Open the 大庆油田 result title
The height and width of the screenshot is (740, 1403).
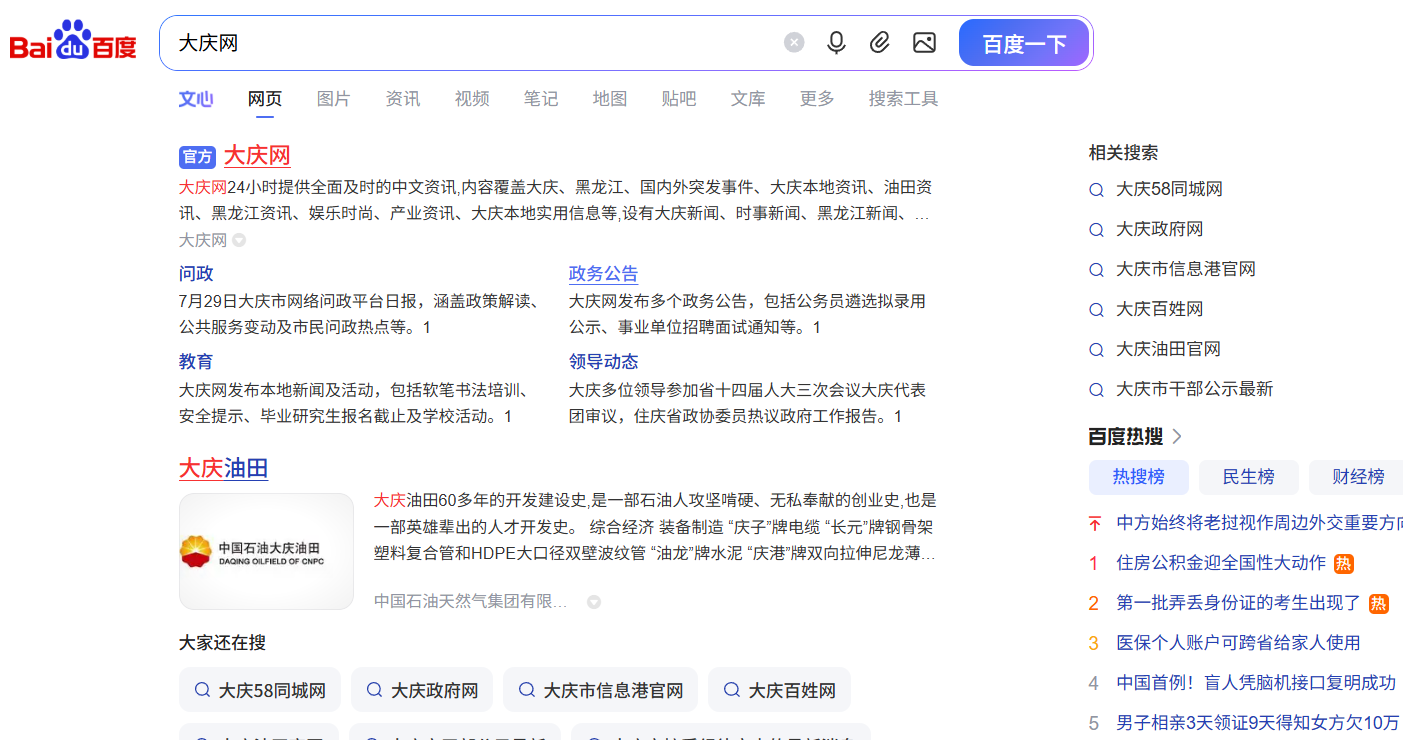[224, 469]
